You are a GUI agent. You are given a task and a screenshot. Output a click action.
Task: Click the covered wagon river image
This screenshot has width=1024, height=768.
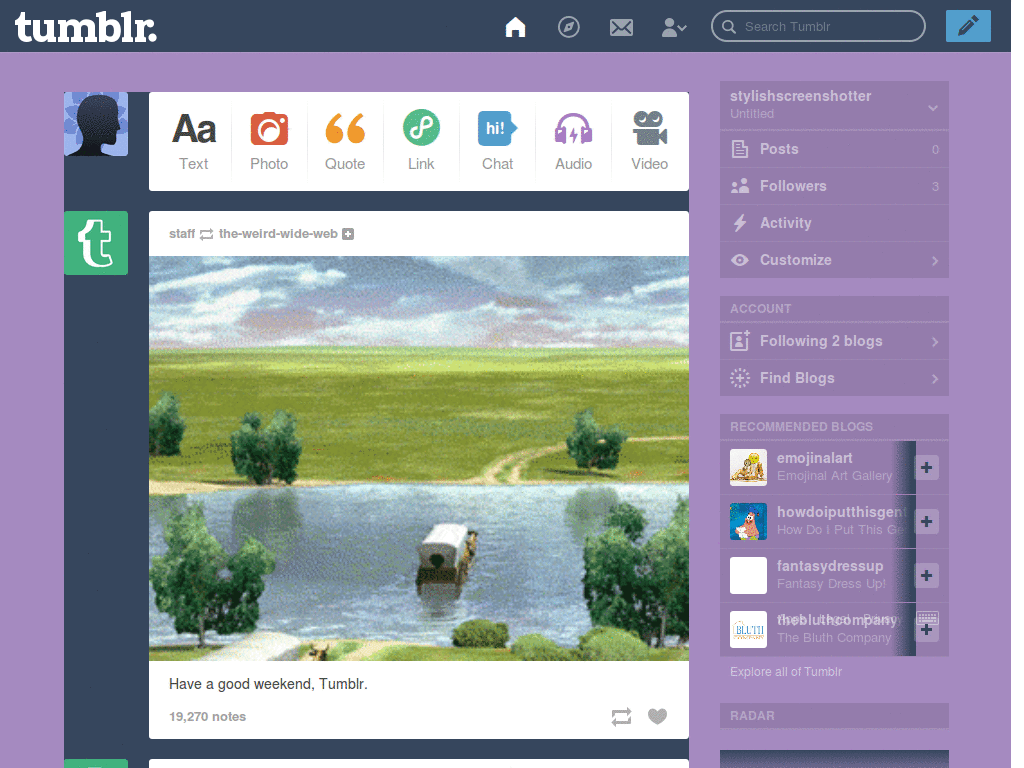click(419, 458)
